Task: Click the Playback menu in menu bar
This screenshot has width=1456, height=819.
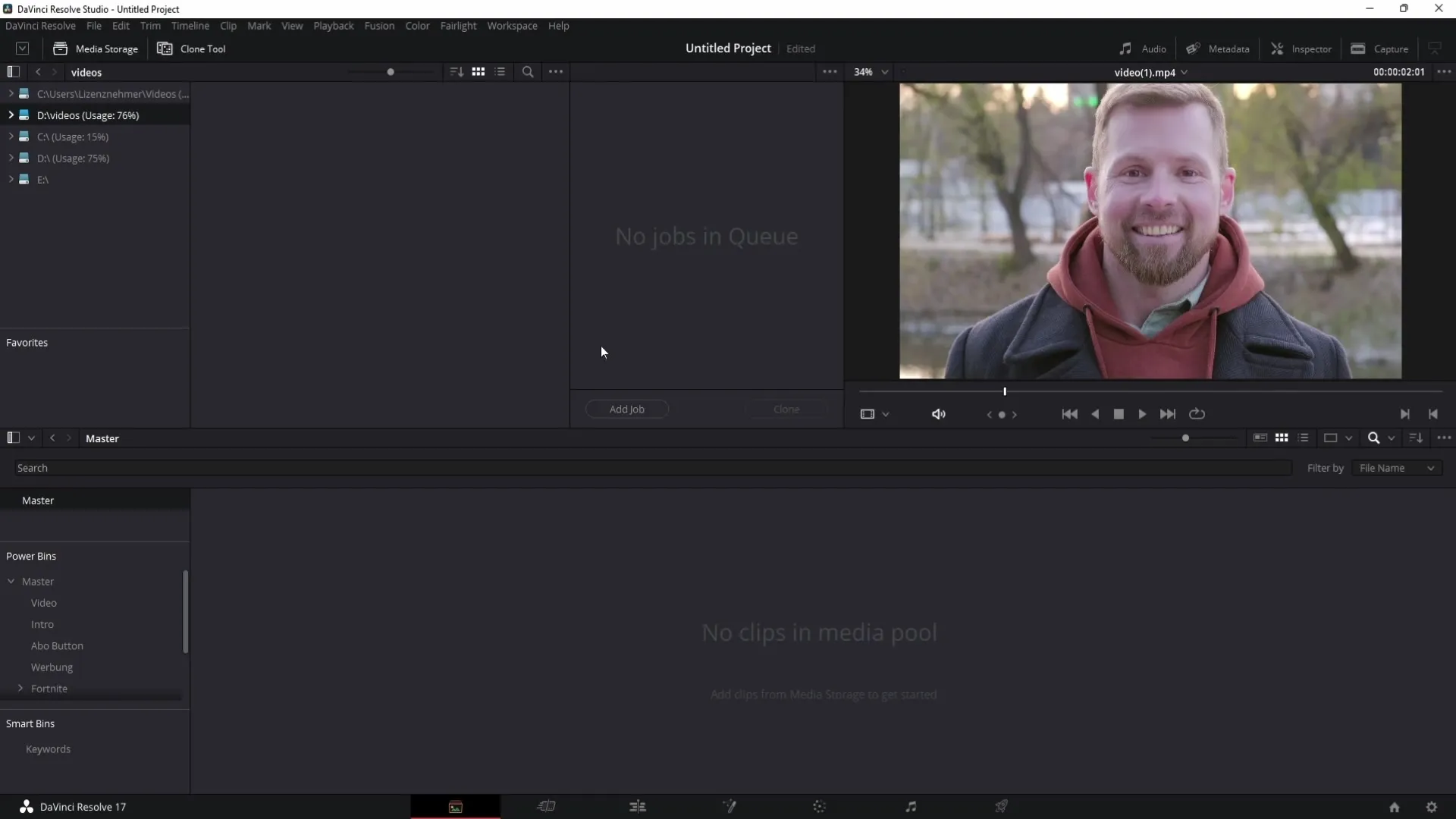Action: pos(333,25)
